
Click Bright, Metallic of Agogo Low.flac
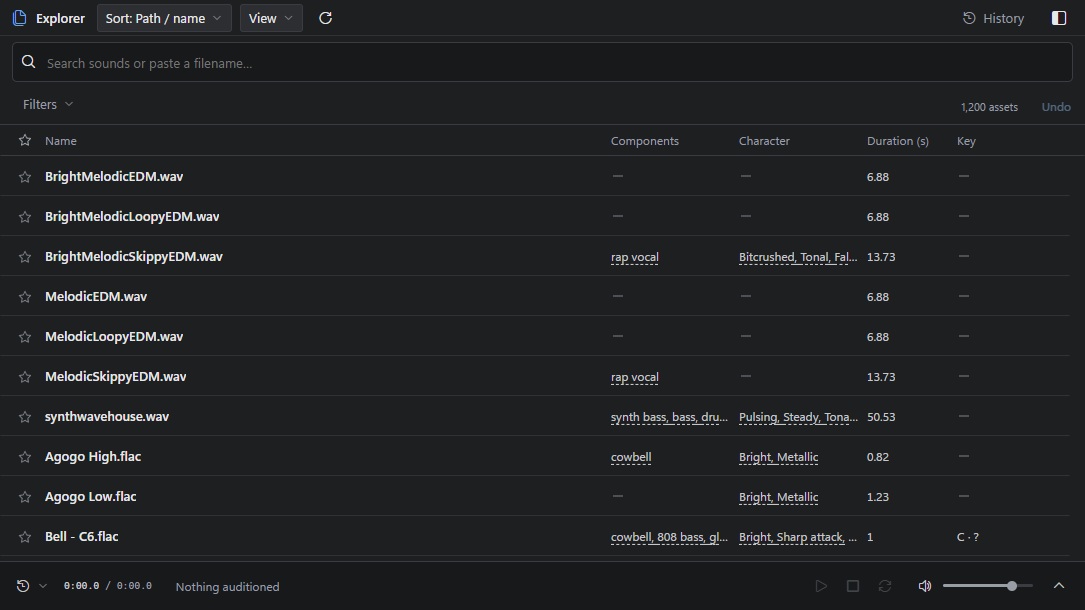(x=778, y=497)
